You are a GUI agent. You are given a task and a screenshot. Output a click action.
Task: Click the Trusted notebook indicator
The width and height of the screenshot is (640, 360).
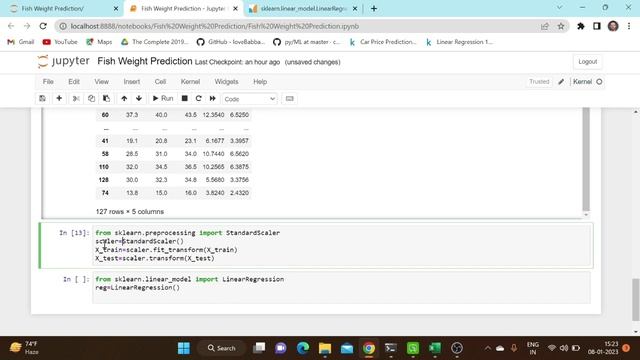click(539, 82)
